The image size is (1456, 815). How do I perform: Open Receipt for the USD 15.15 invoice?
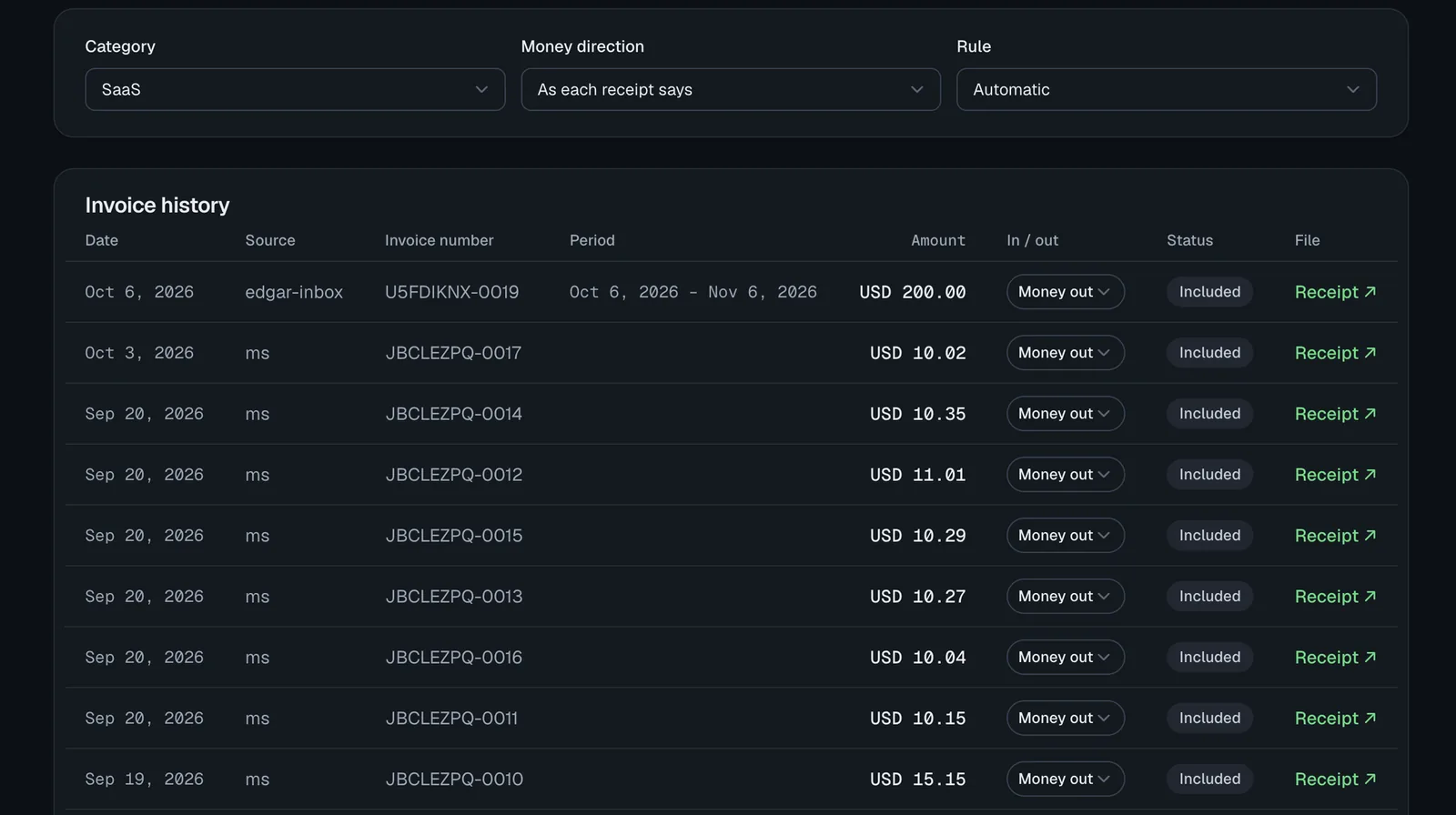click(1335, 780)
